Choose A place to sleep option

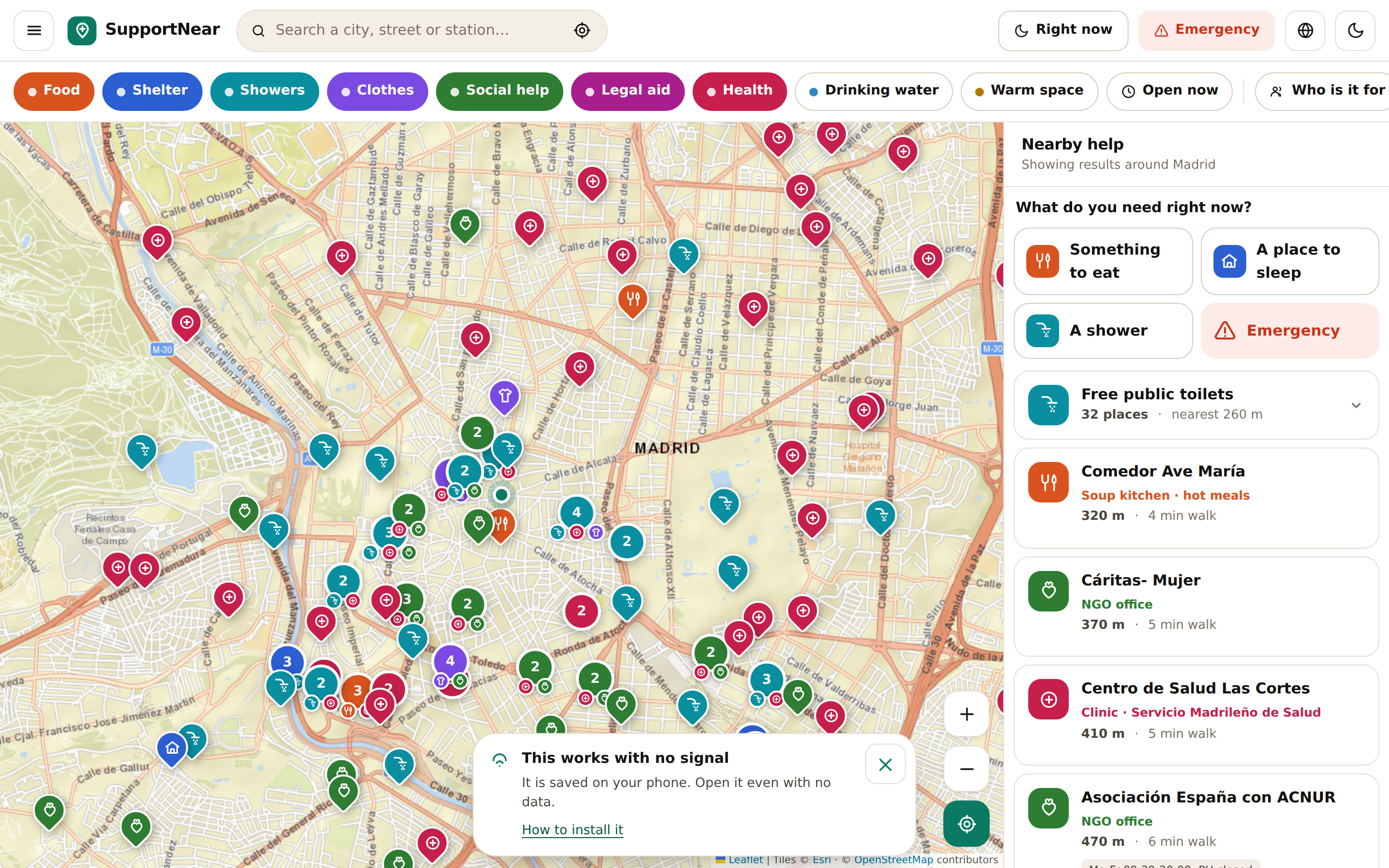[x=1290, y=261]
